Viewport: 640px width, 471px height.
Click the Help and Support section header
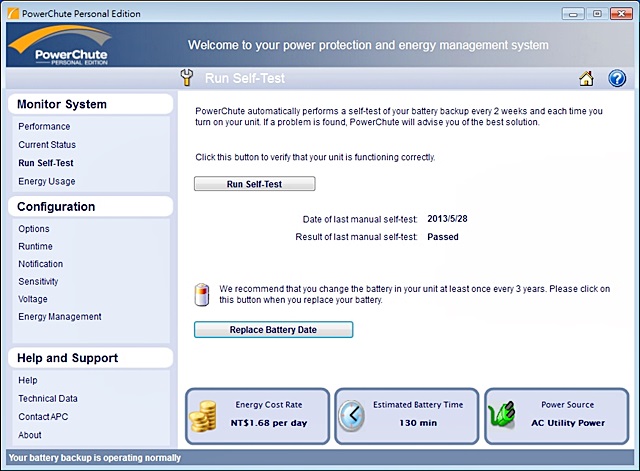pos(90,358)
